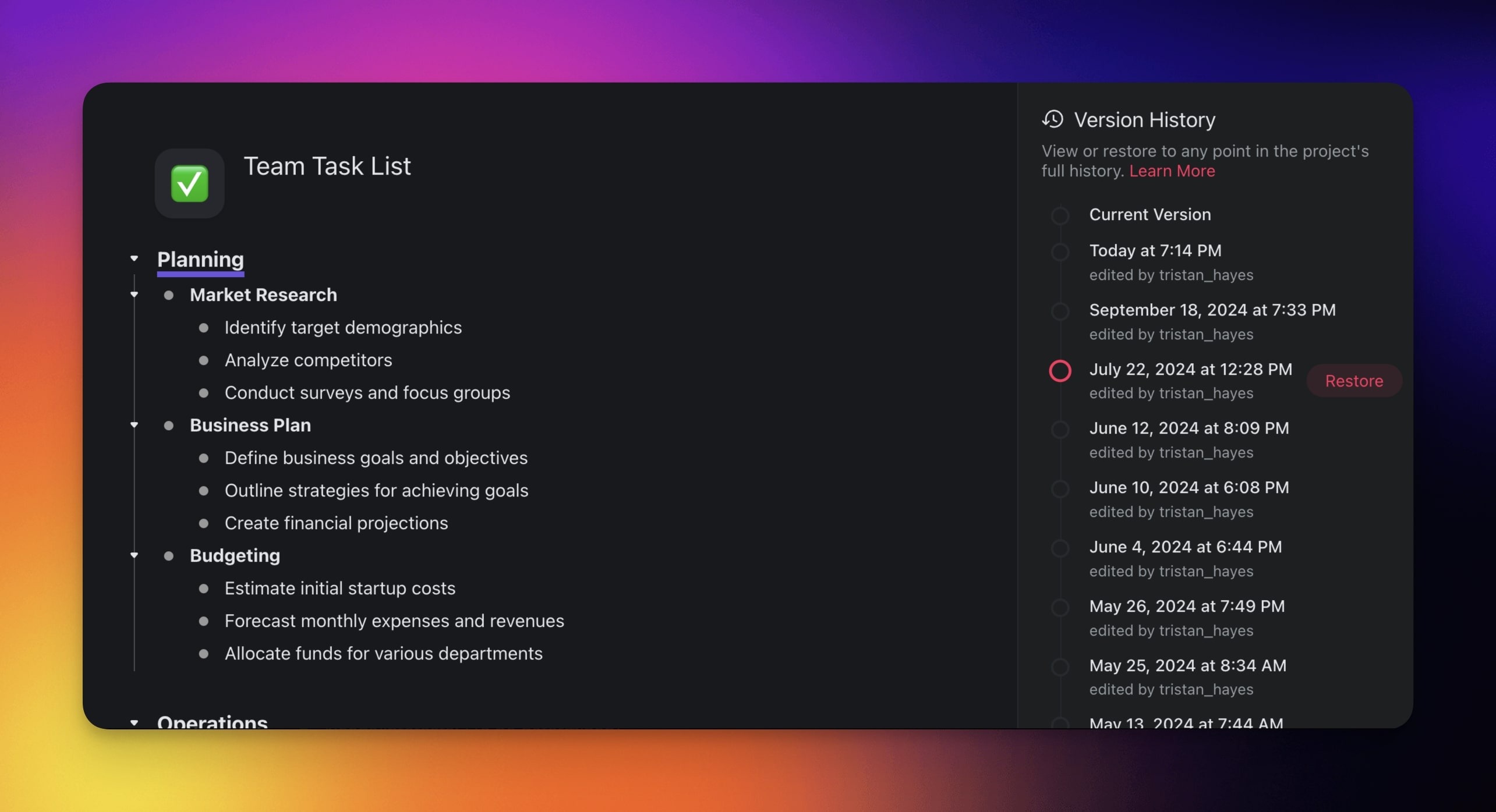Click the June 4, 2024 timeline marker
The image size is (1496, 812).
pyautogui.click(x=1060, y=548)
